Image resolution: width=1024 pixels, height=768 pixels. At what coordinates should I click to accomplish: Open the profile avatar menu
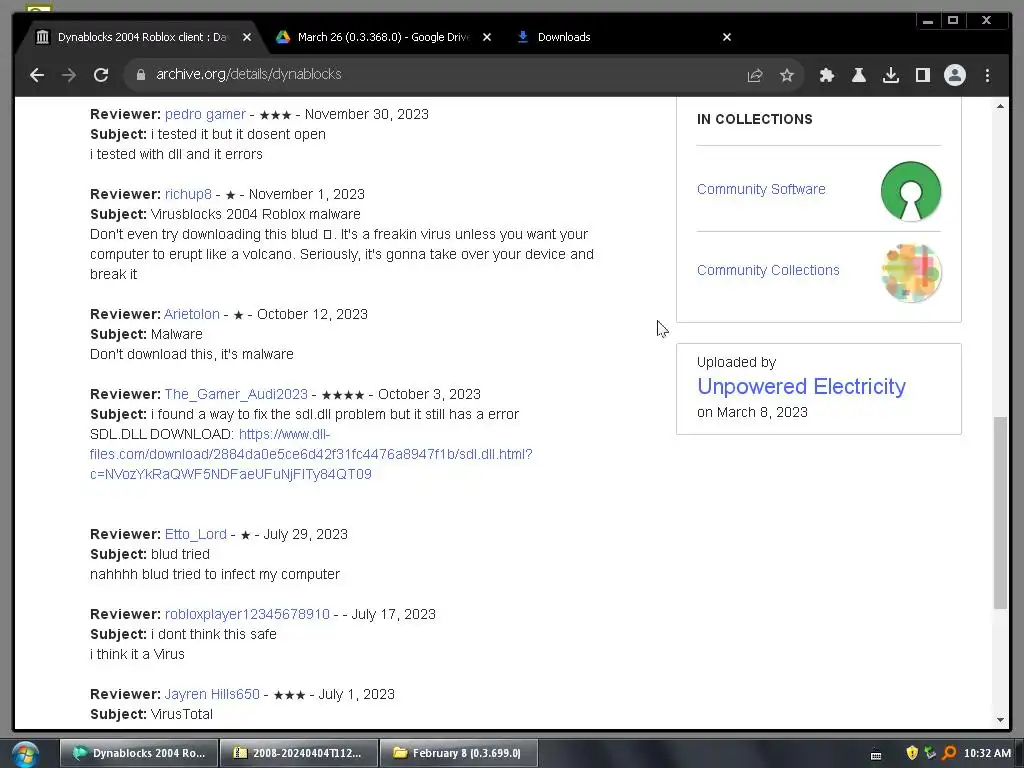coord(955,75)
